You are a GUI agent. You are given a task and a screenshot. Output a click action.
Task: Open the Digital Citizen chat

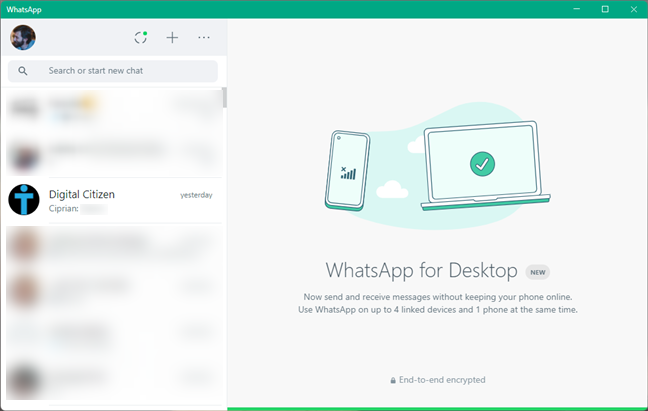pos(114,201)
